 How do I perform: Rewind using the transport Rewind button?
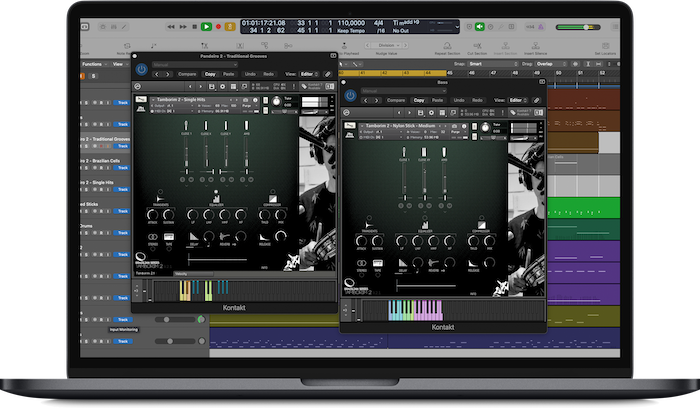171,27
